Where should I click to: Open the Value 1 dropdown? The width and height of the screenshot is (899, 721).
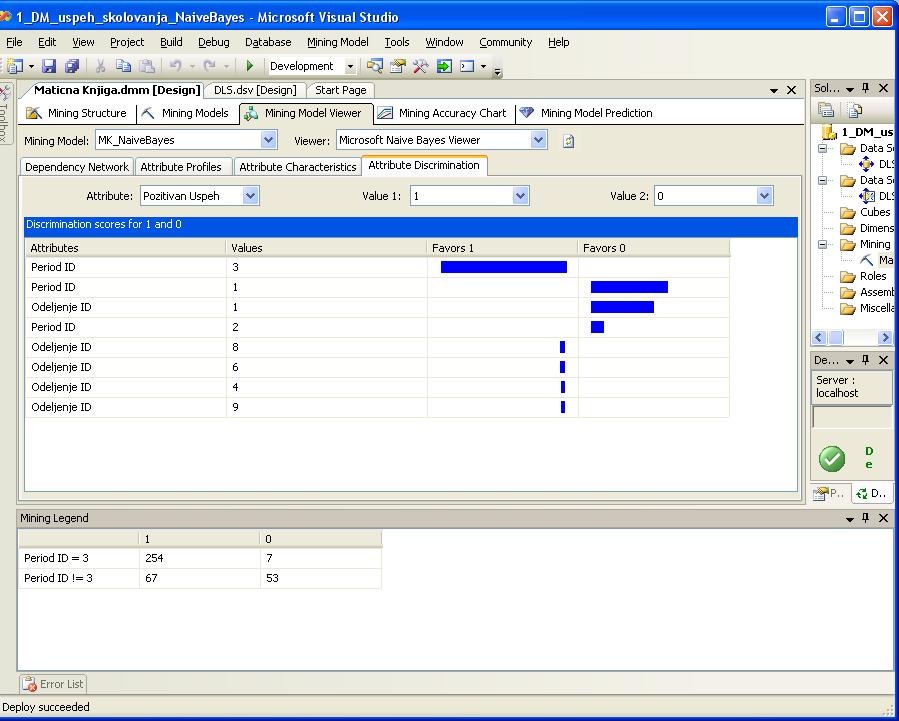(520, 196)
